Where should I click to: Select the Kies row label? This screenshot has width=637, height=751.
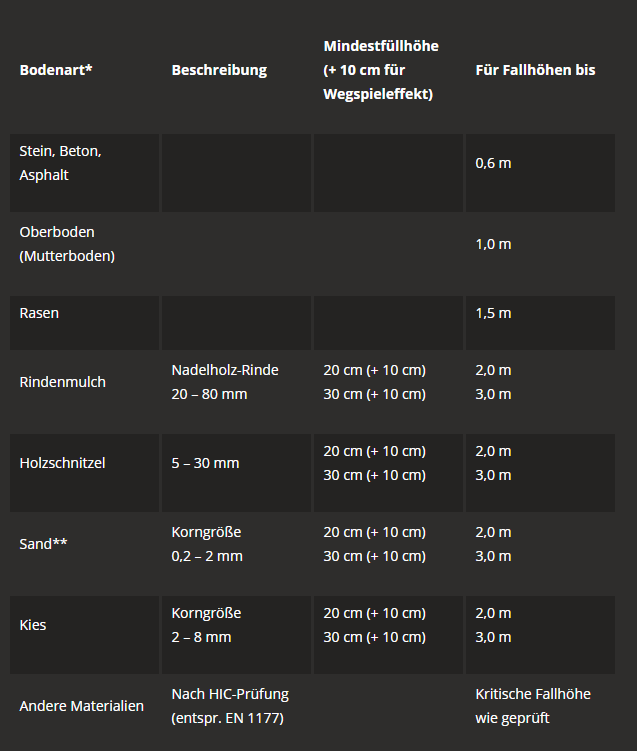point(33,625)
